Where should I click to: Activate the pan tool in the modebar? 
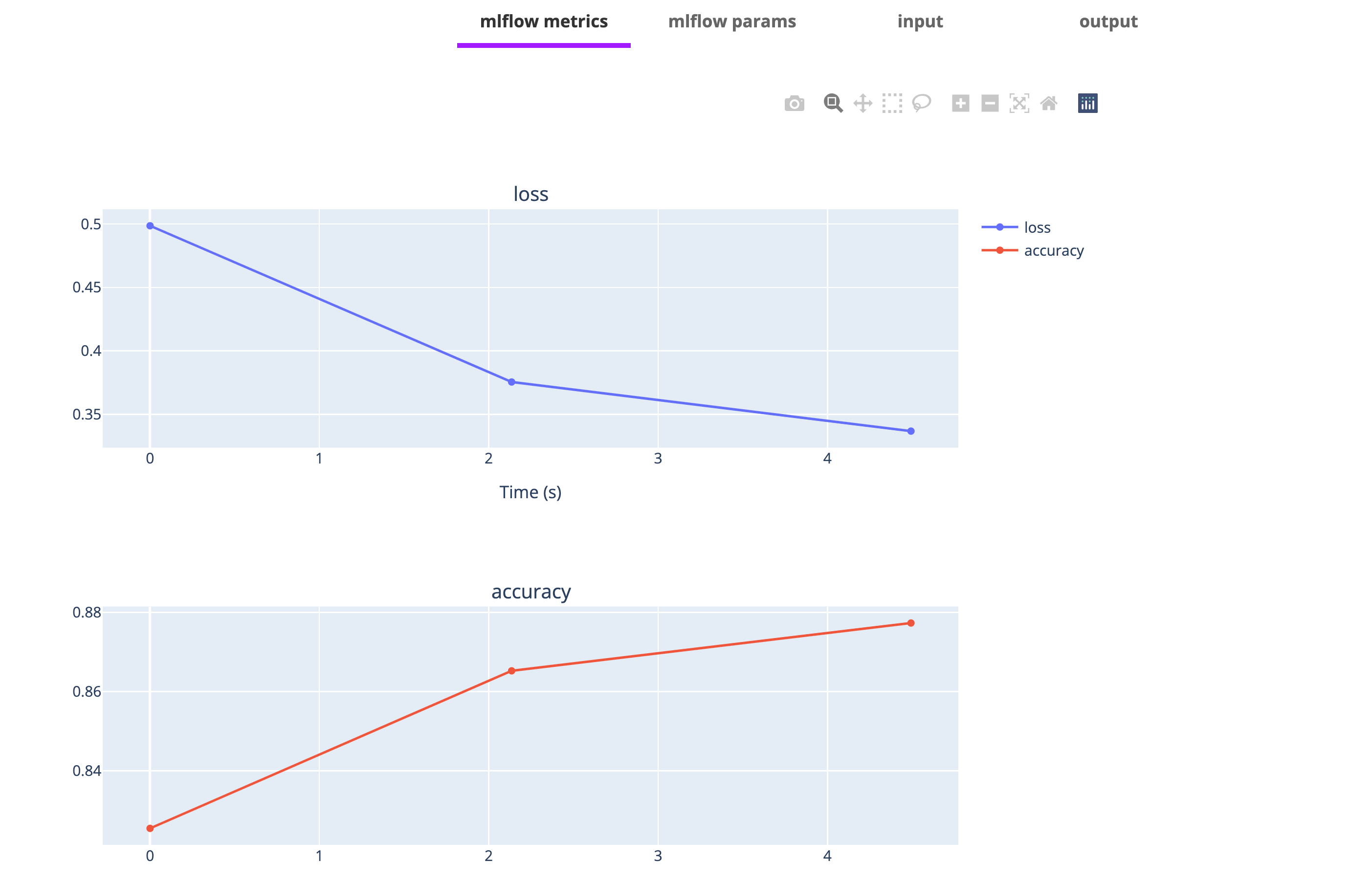tap(863, 103)
